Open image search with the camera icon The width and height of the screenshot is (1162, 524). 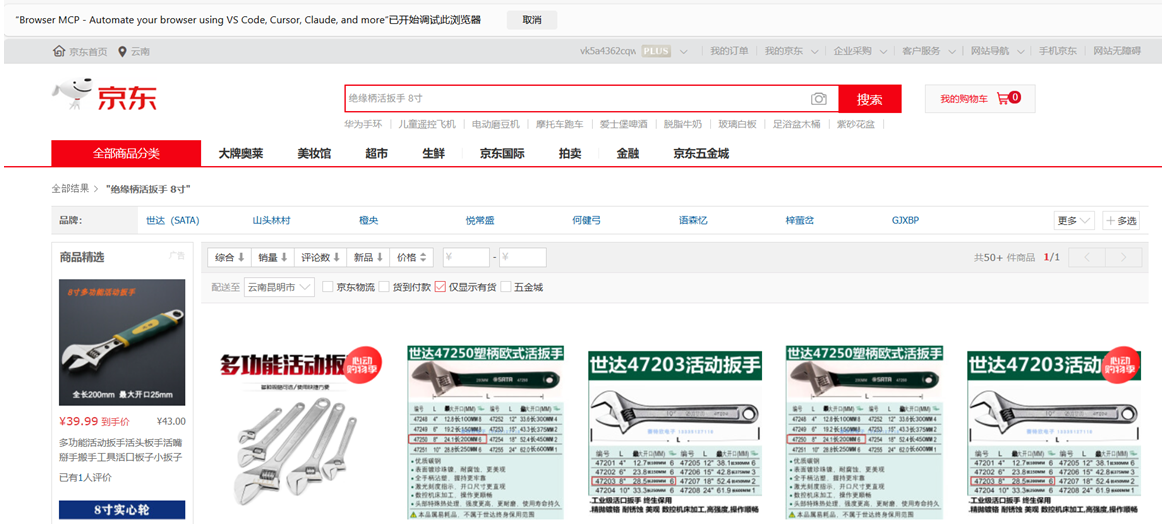coord(818,99)
